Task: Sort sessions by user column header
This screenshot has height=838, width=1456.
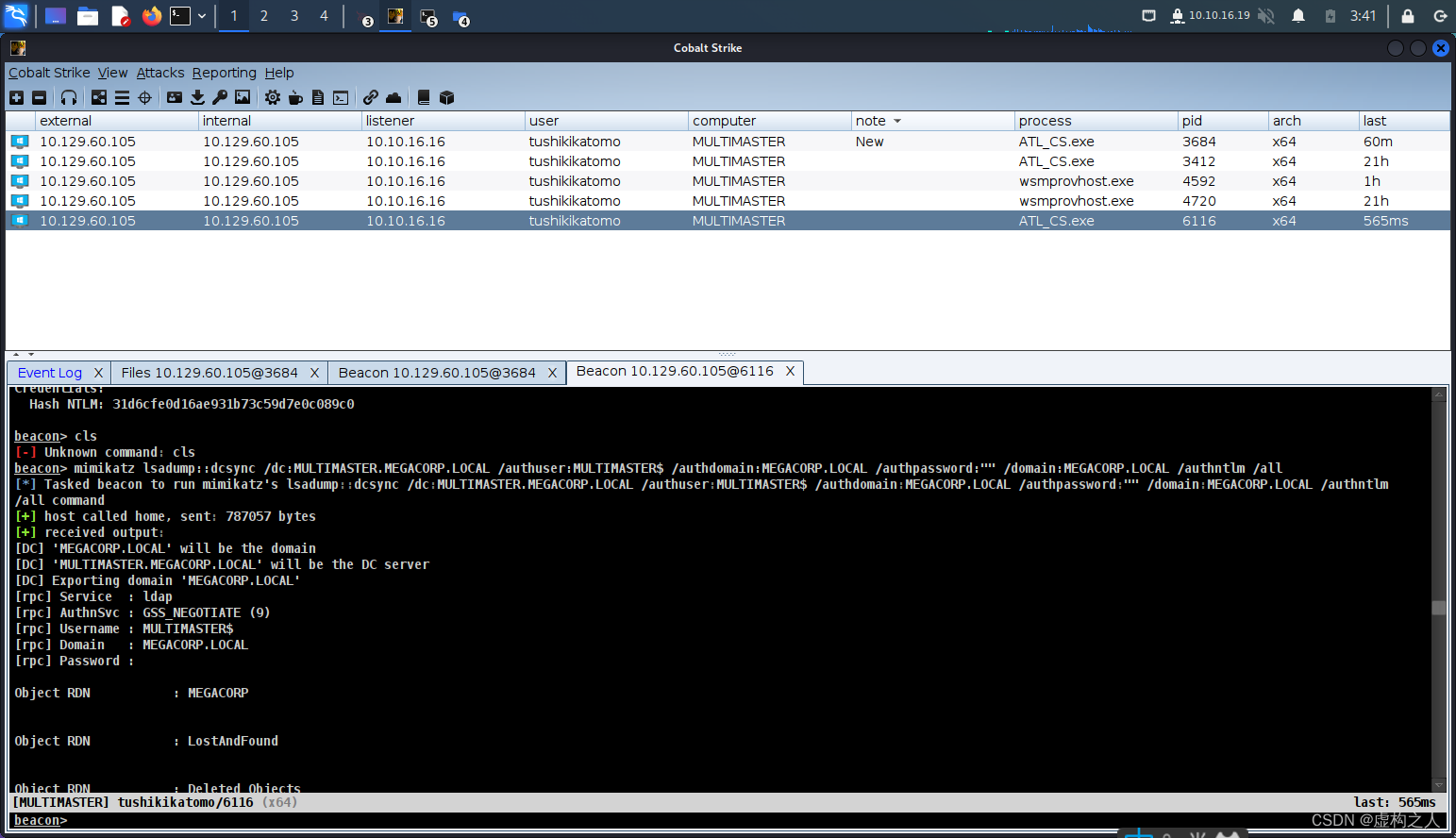Action: [606, 121]
